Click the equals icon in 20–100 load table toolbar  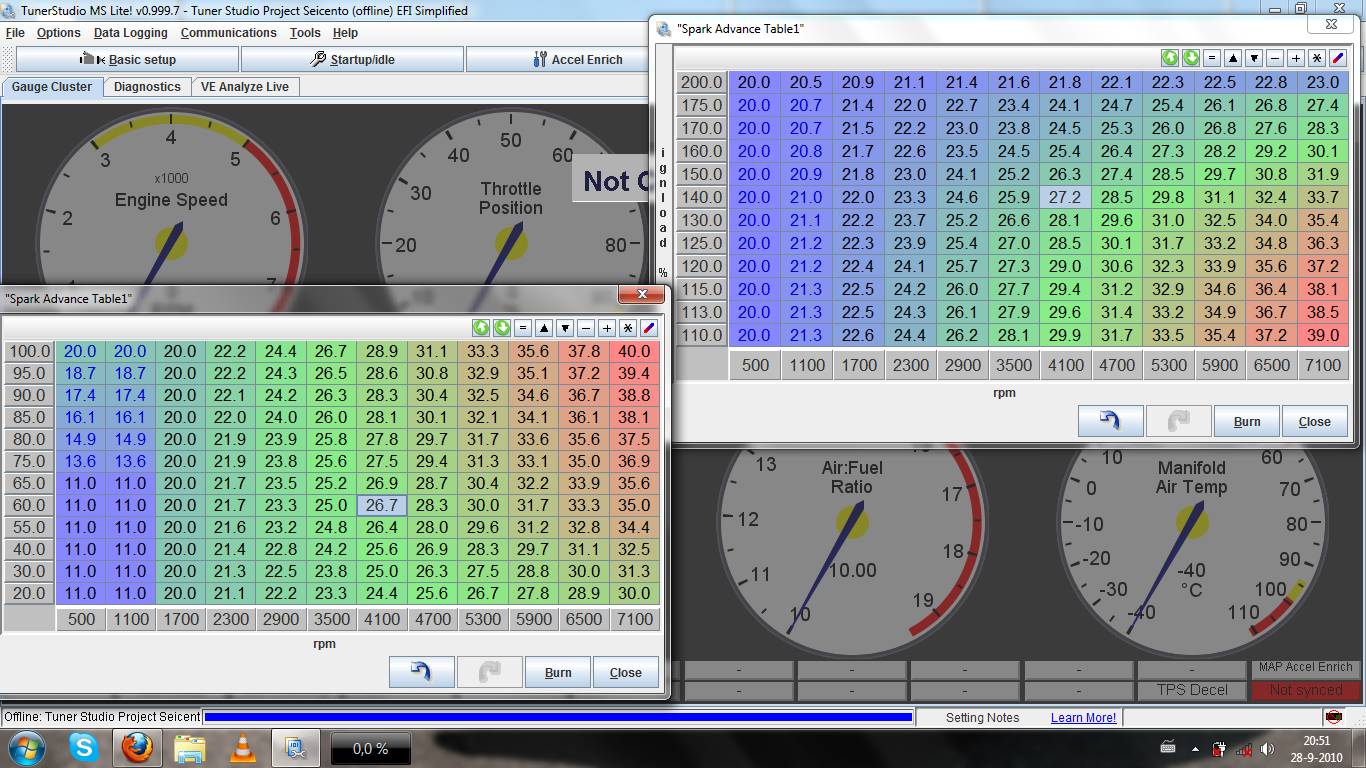pyautogui.click(x=523, y=327)
